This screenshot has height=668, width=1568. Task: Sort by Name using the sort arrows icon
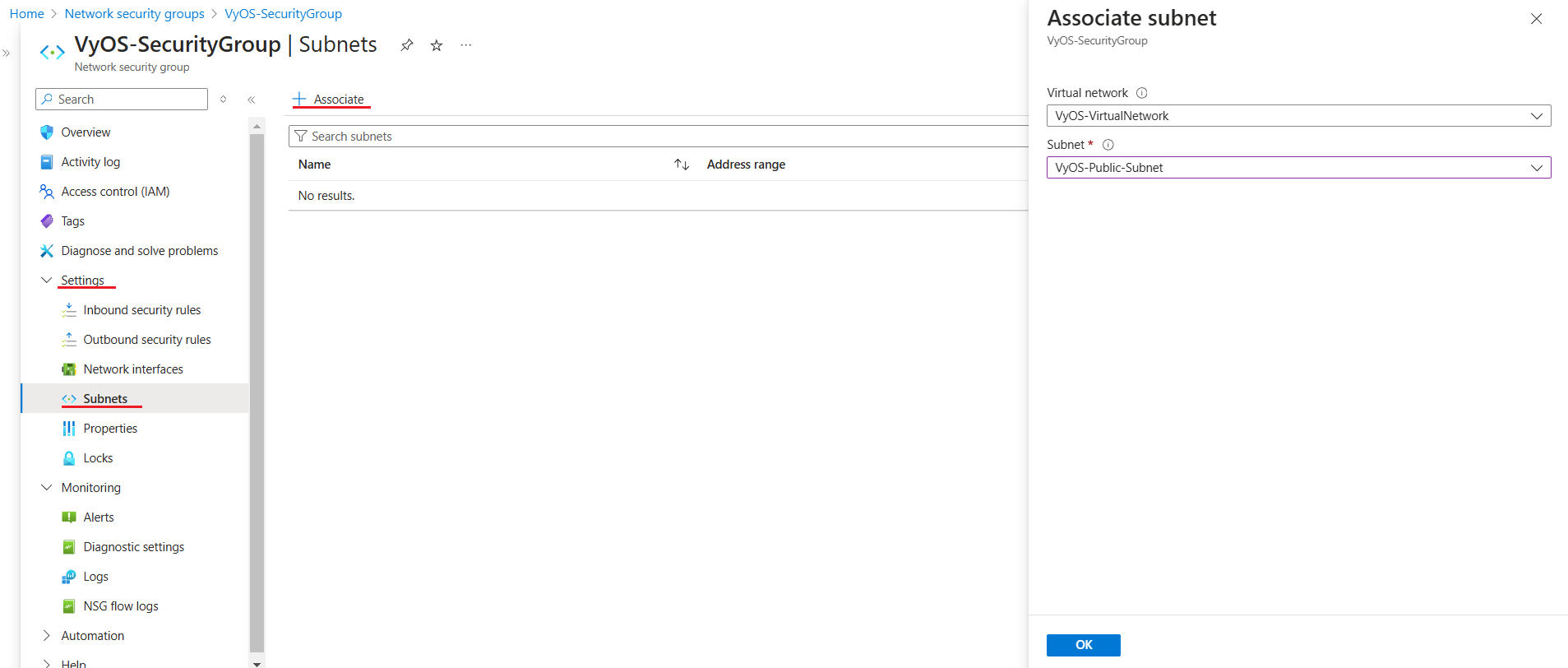pyautogui.click(x=681, y=165)
